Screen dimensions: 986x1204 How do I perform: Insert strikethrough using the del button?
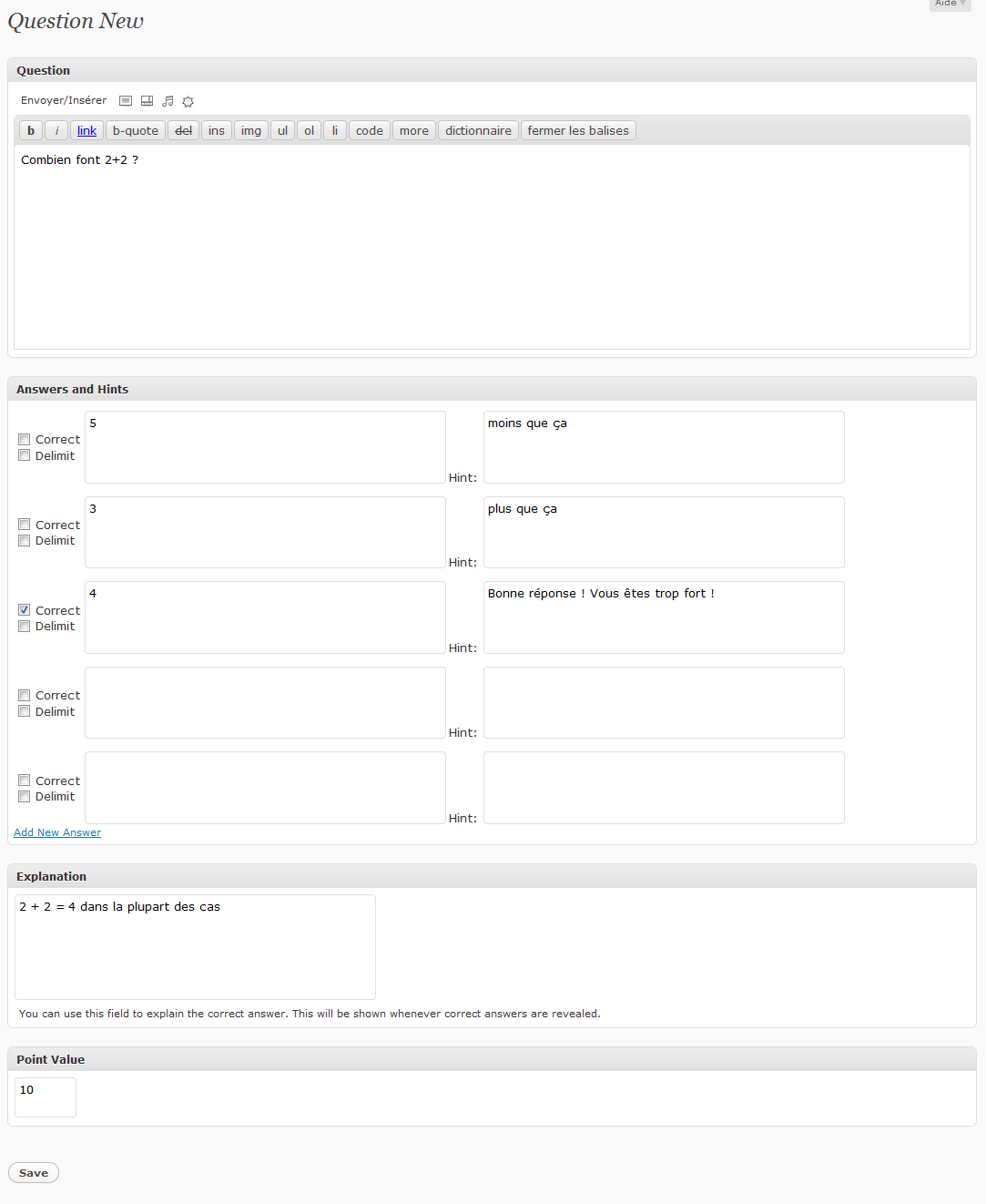[x=183, y=130]
